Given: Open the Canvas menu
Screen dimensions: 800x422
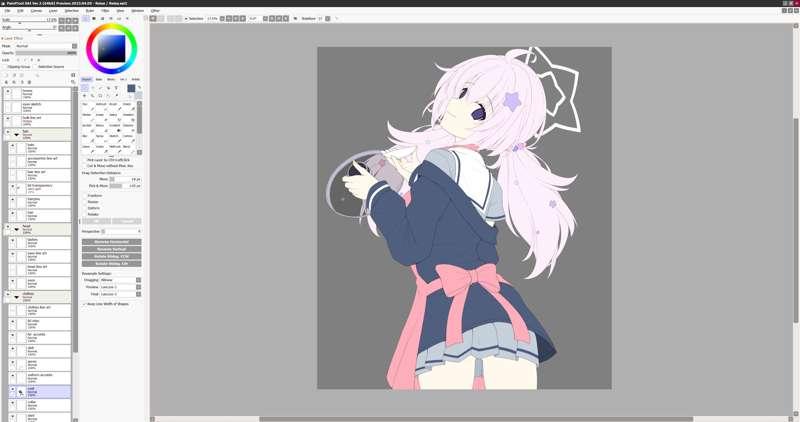Looking at the screenshot, I should [x=36, y=10].
